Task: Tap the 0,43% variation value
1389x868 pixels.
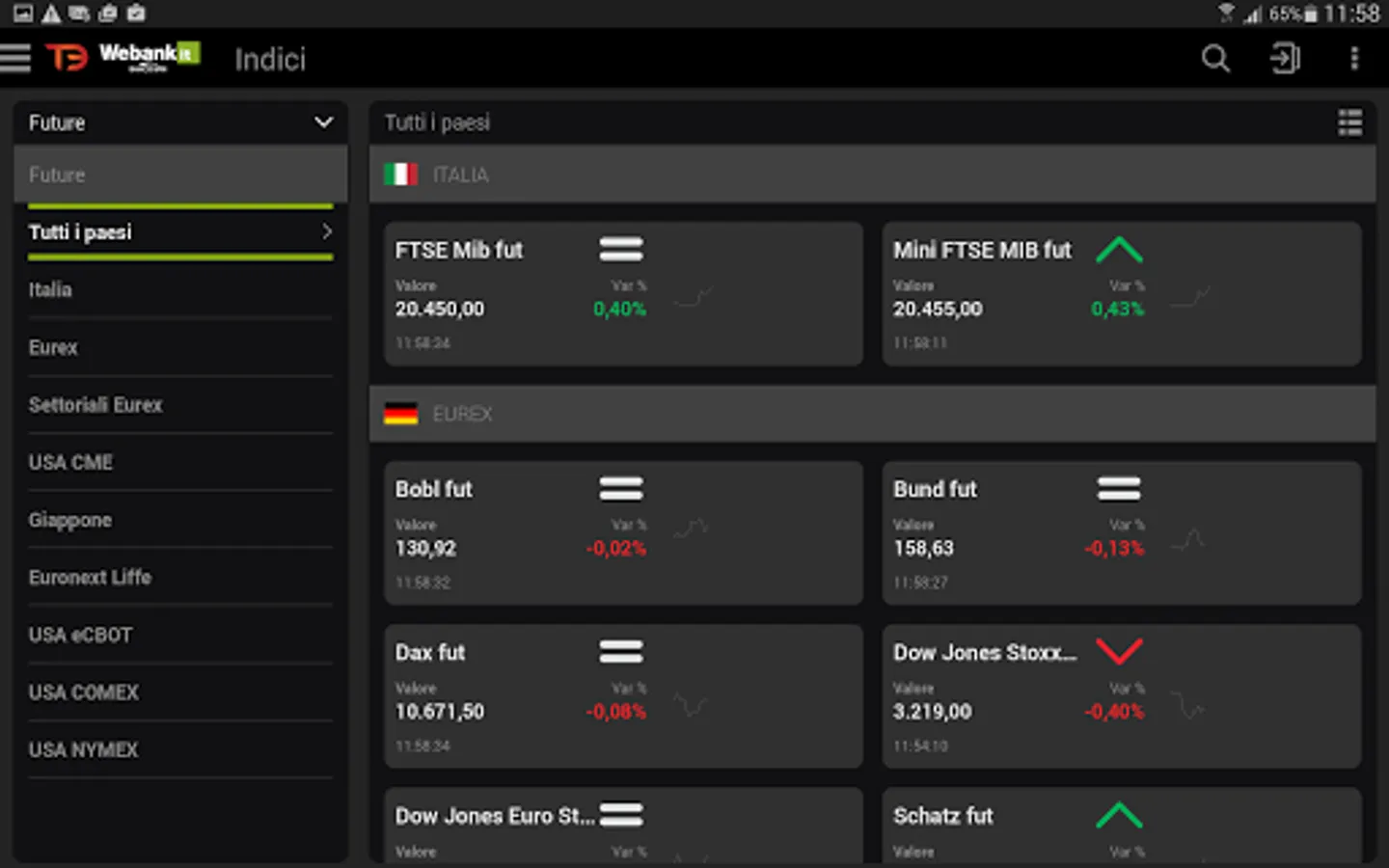Action: (x=1117, y=309)
